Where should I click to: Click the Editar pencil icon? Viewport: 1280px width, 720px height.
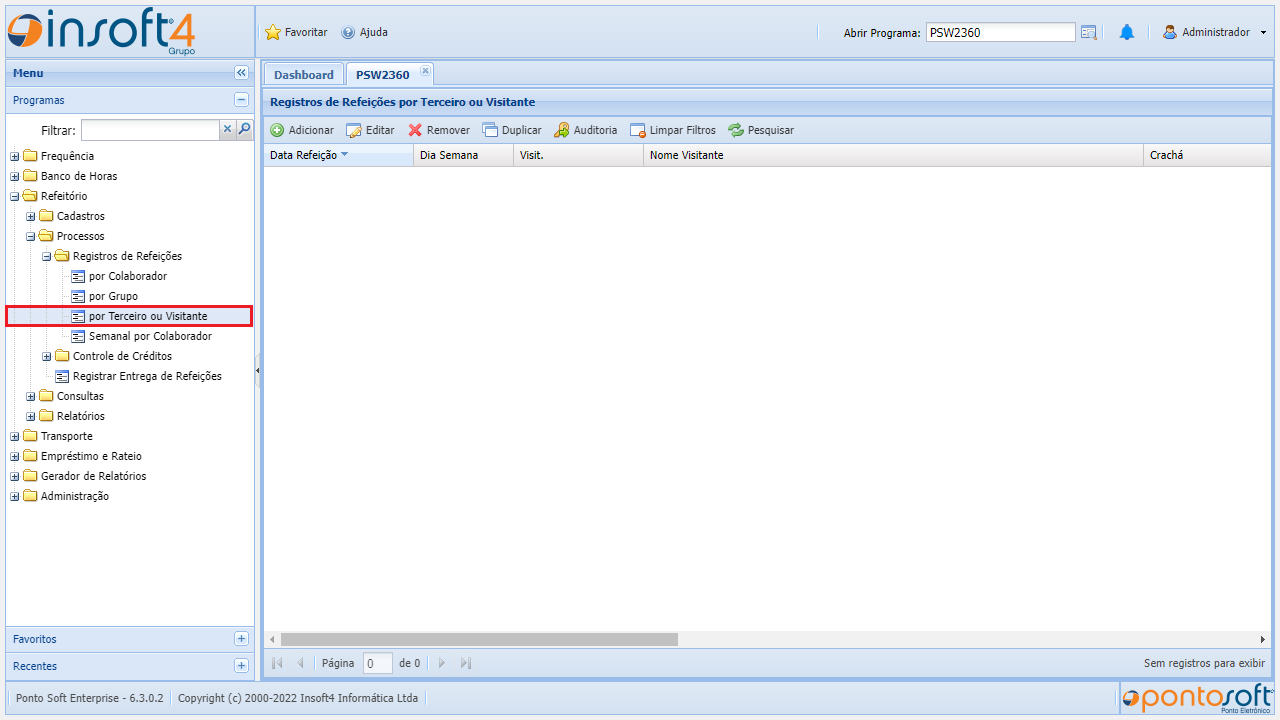(354, 130)
